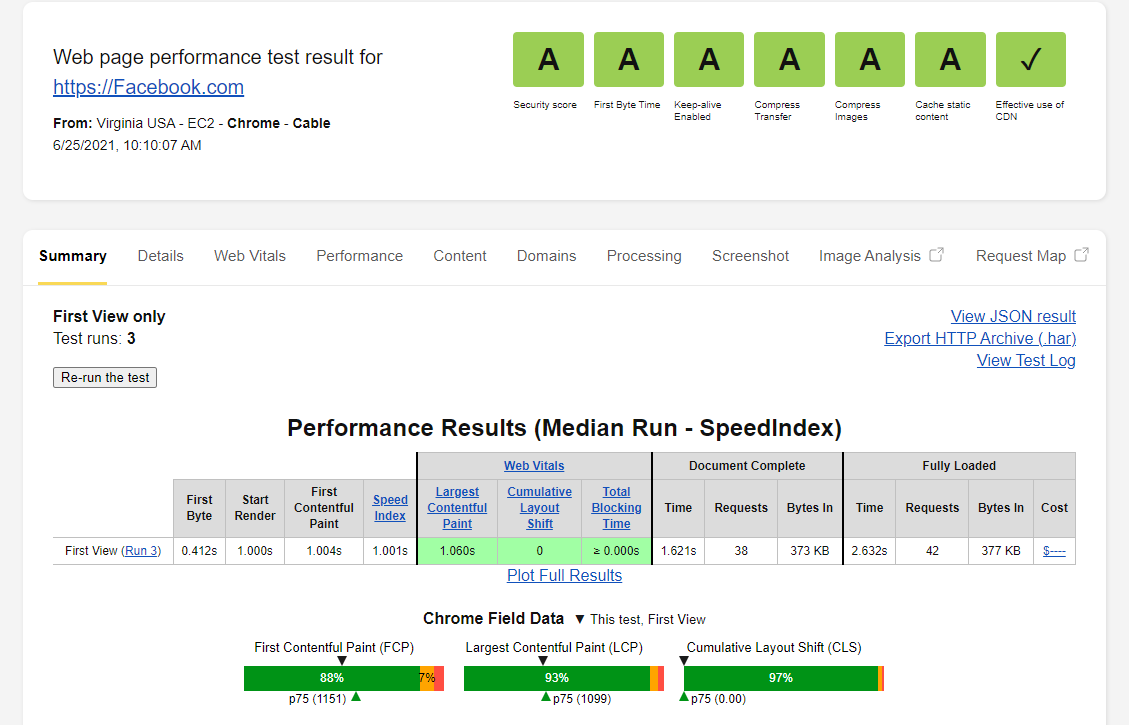The image size is (1129, 725).
Task: Click the 1.060s LCP value cell
Action: pos(457,551)
